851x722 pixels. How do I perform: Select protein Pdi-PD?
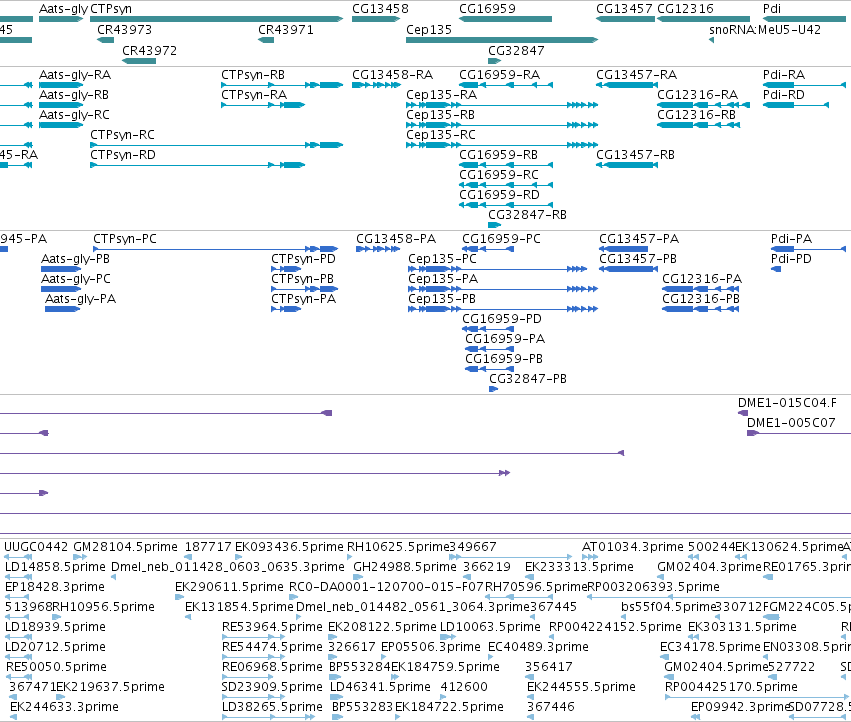point(791,259)
